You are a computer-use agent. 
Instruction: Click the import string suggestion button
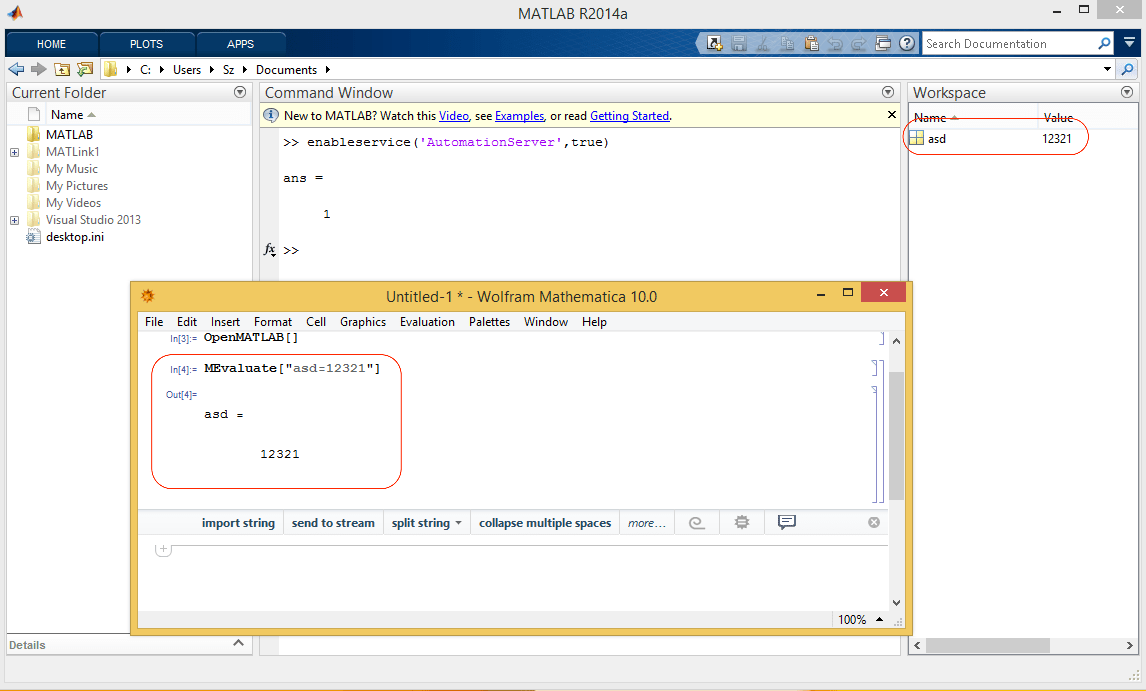point(238,523)
